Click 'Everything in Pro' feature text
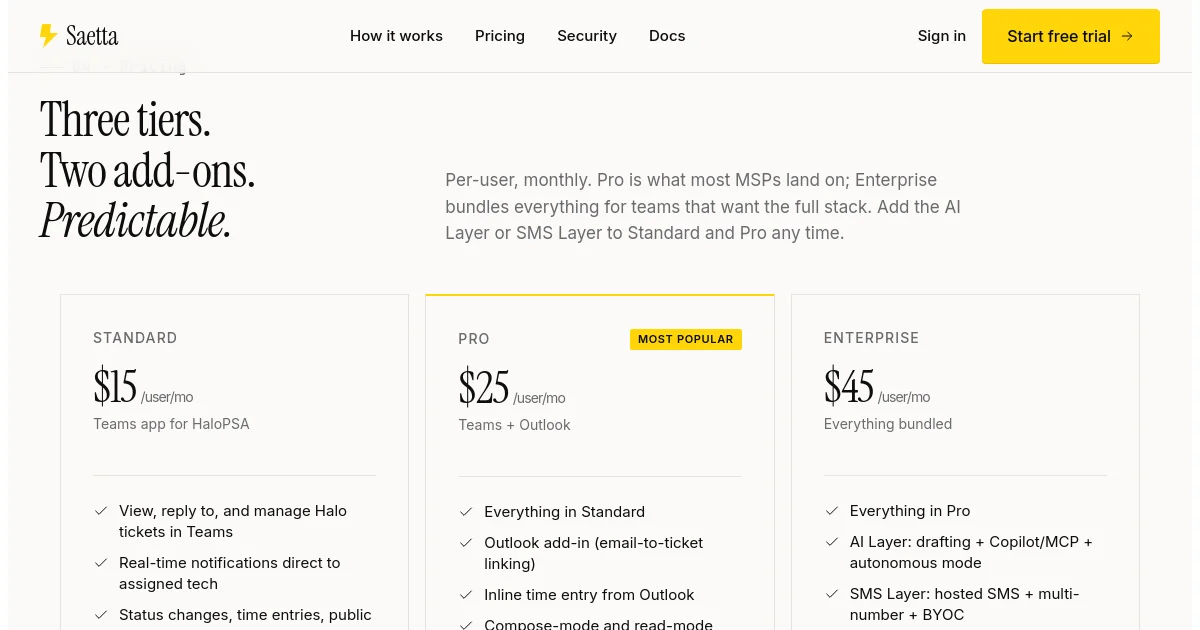Image resolution: width=1200 pixels, height=630 pixels. [x=910, y=511]
